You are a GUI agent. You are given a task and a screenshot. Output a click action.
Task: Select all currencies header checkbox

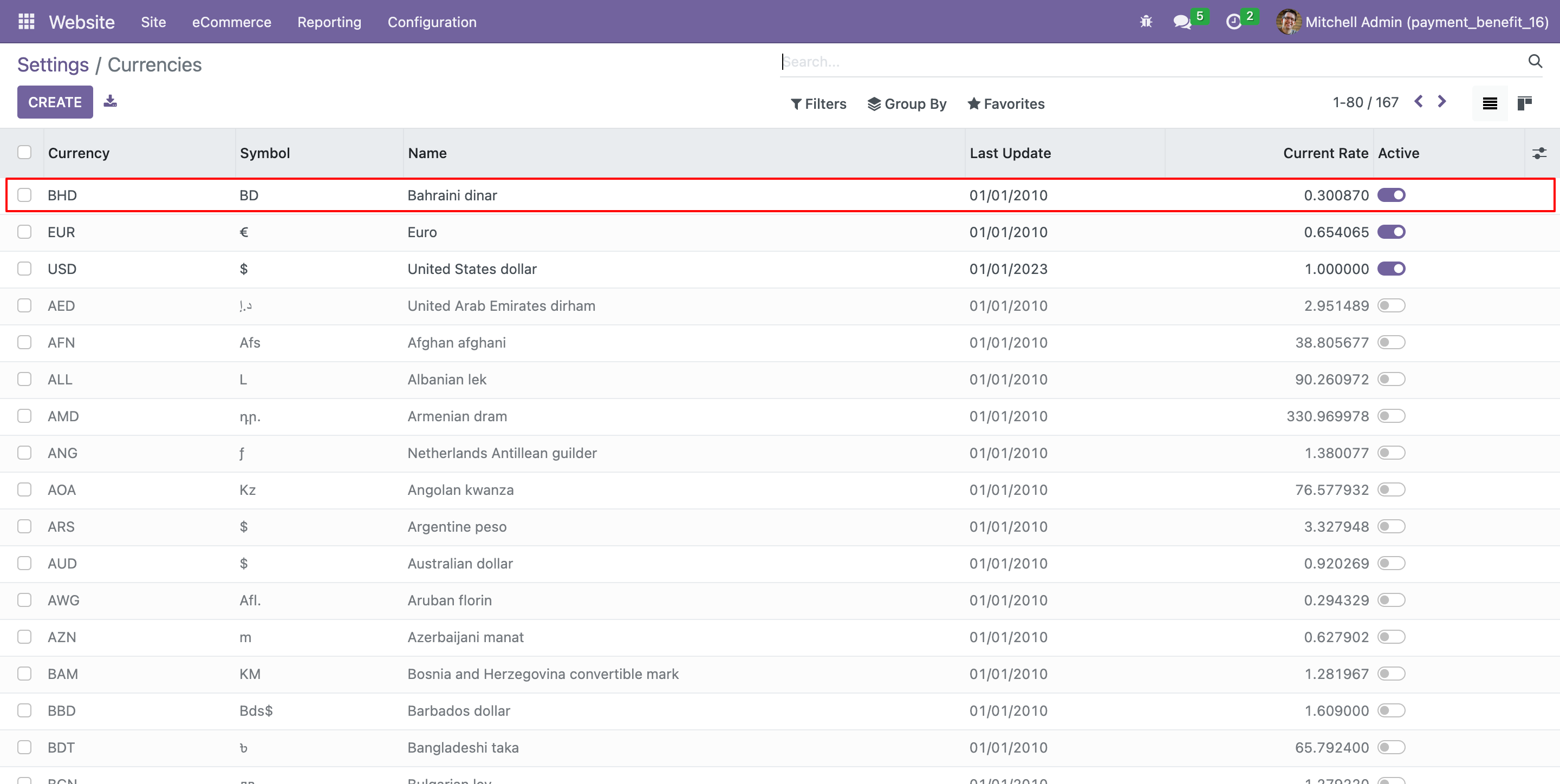click(x=24, y=153)
